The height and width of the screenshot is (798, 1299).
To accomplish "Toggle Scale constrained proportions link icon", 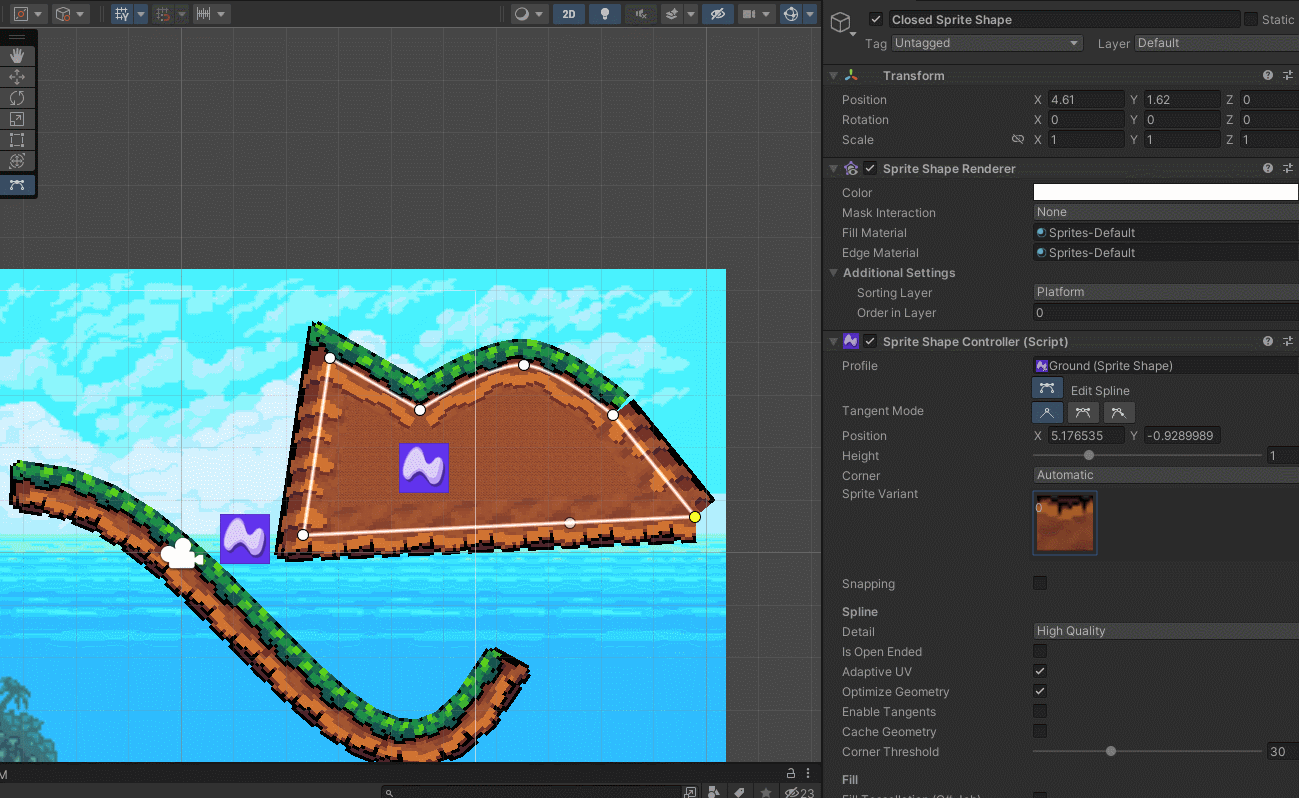I will coord(1018,139).
